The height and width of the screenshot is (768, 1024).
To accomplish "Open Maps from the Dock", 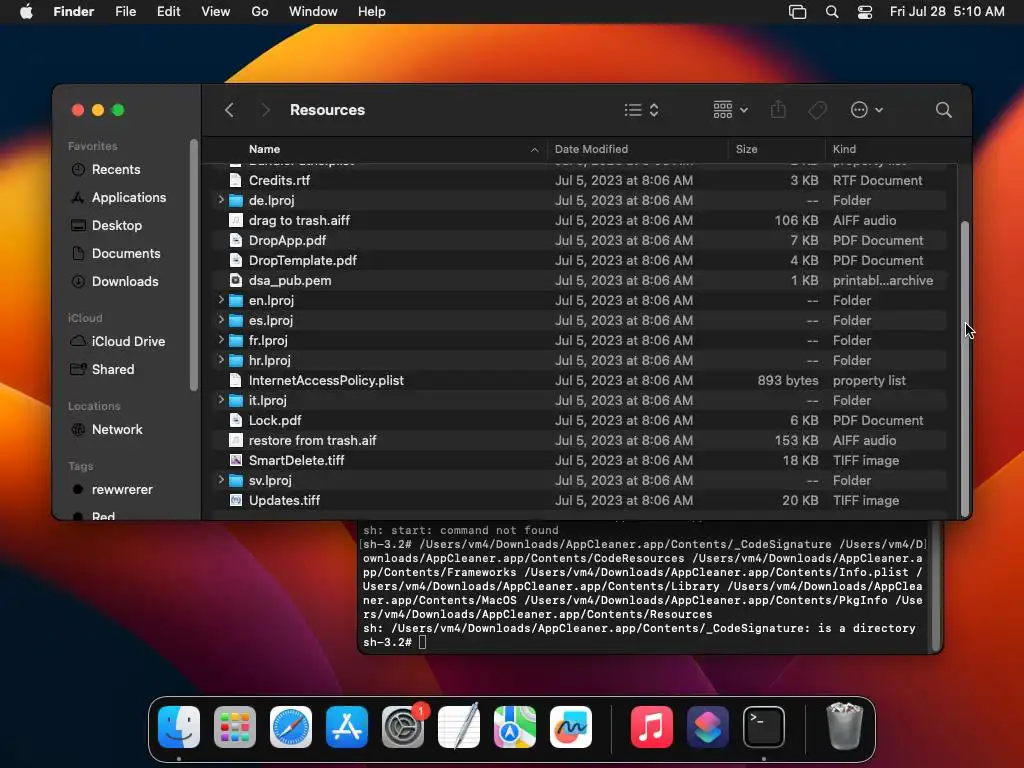I will point(515,726).
